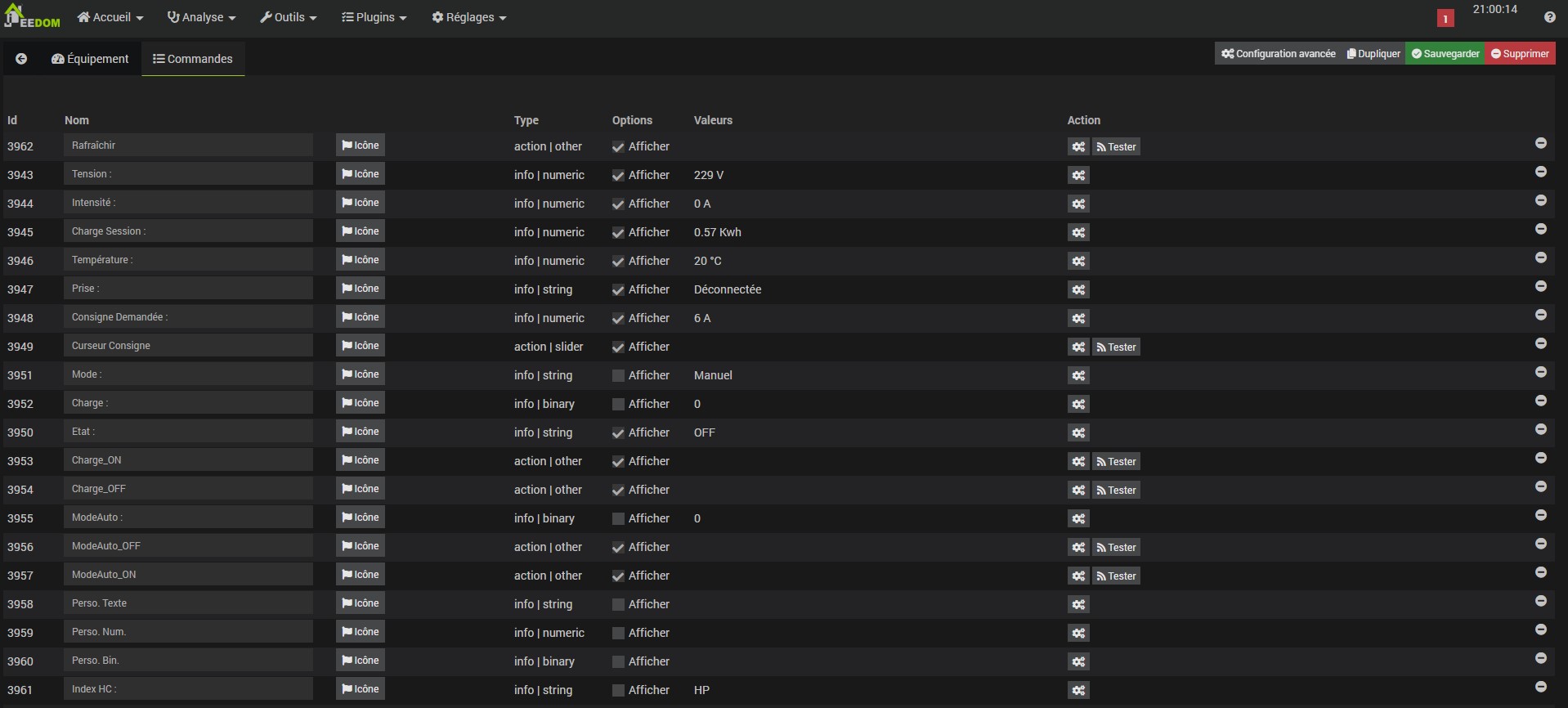Edit the Perso. Num. name field
This screenshot has height=708, width=1568.
coord(189,632)
